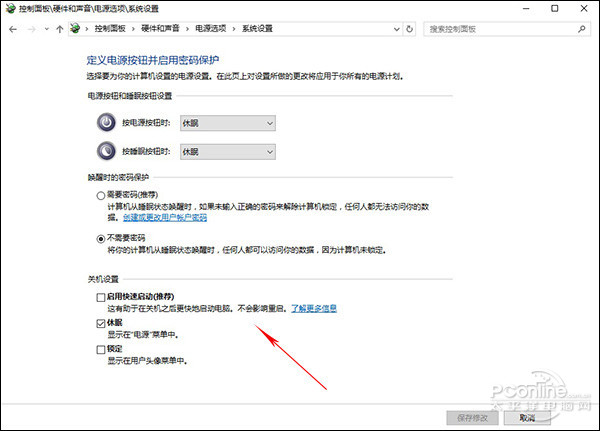Open the 按电源按钮时 dropdown

(x=228, y=123)
